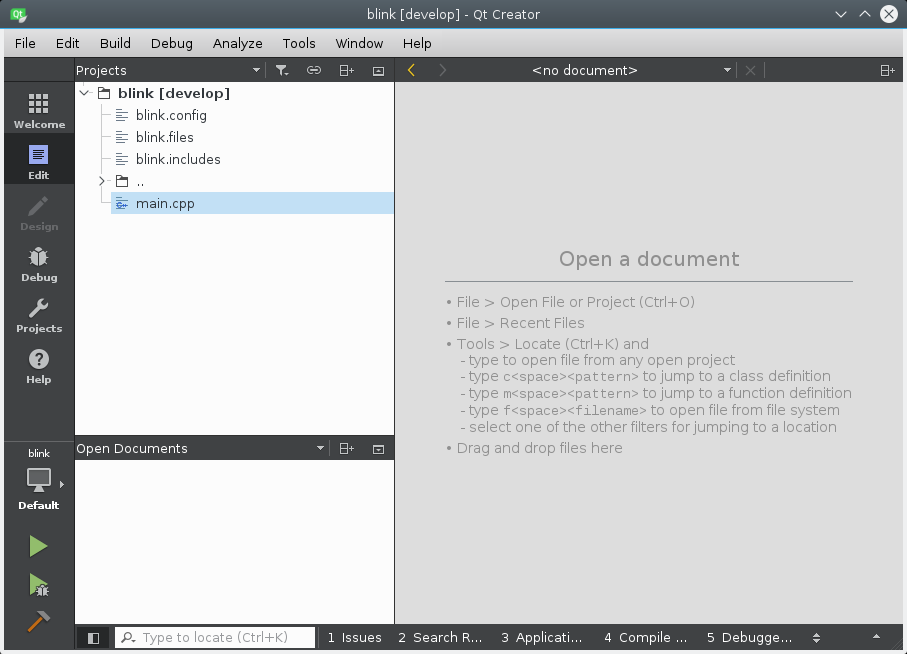Open the Welcome mode
The image size is (907, 654).
[39, 110]
